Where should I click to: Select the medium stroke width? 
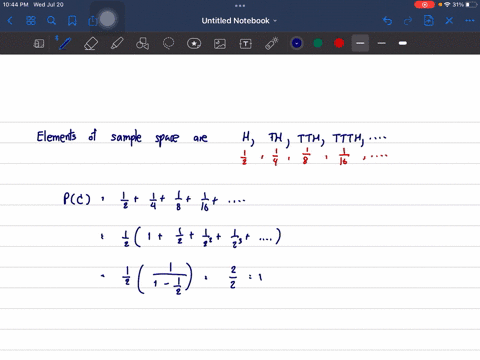click(382, 43)
